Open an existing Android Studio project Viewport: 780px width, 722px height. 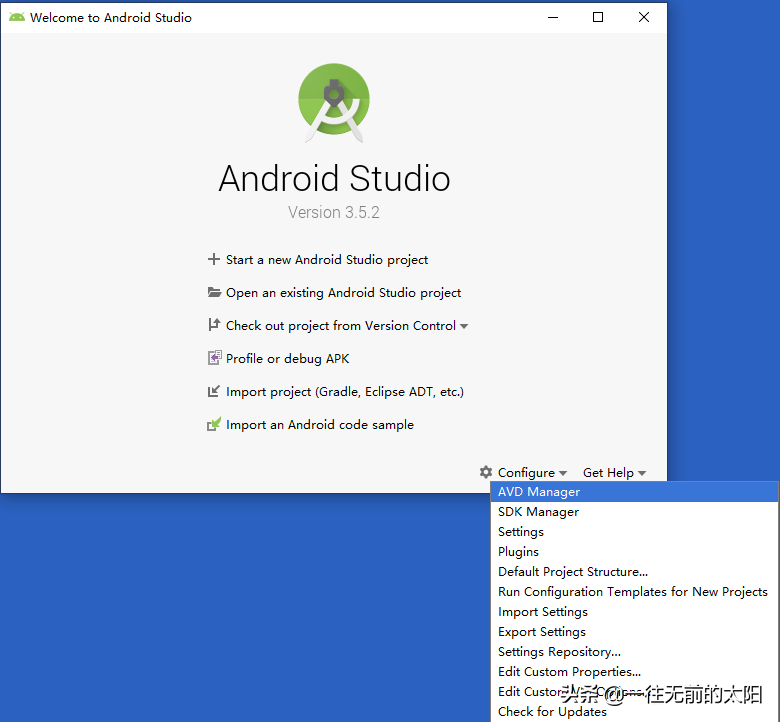343,293
